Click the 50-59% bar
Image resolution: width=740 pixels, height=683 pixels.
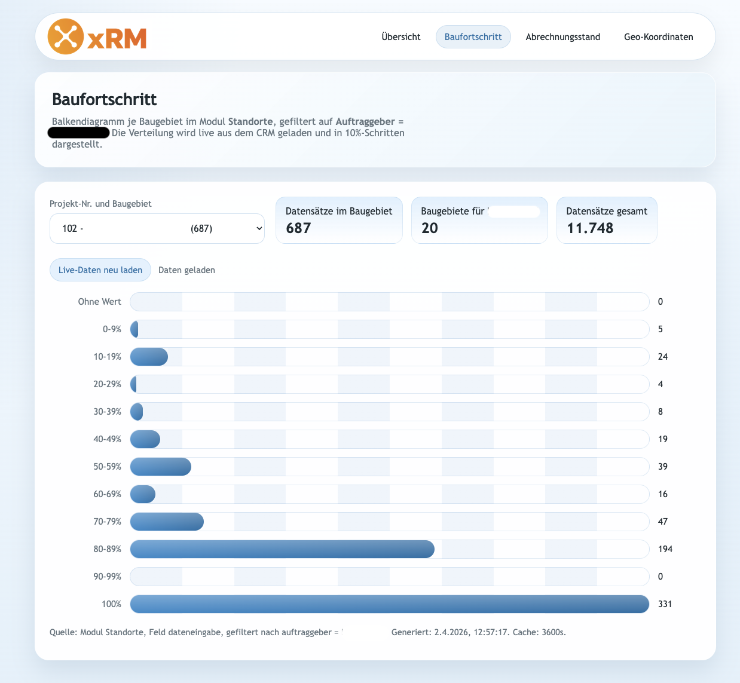pos(160,467)
